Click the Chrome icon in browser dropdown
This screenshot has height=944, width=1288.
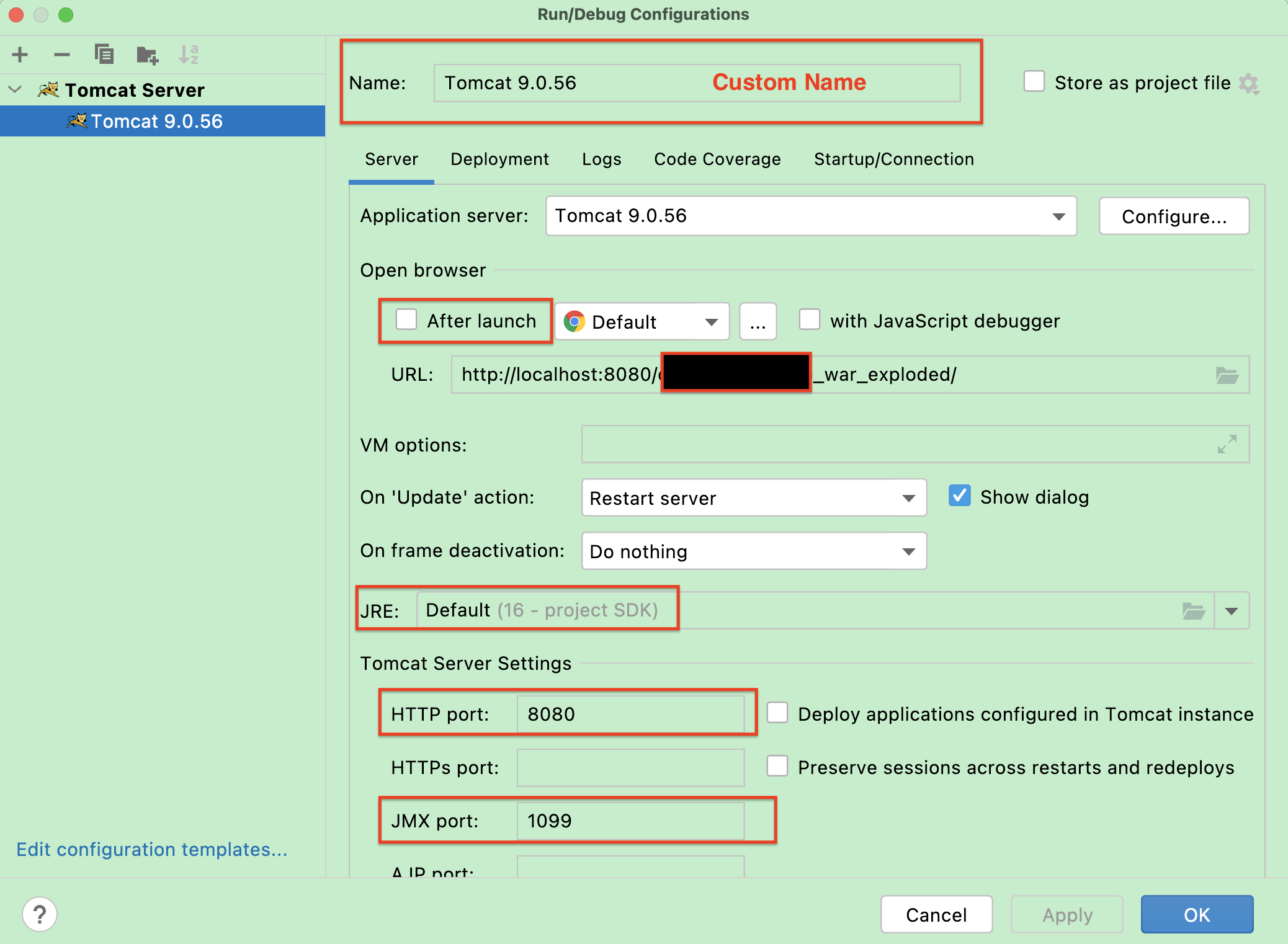[x=575, y=321]
